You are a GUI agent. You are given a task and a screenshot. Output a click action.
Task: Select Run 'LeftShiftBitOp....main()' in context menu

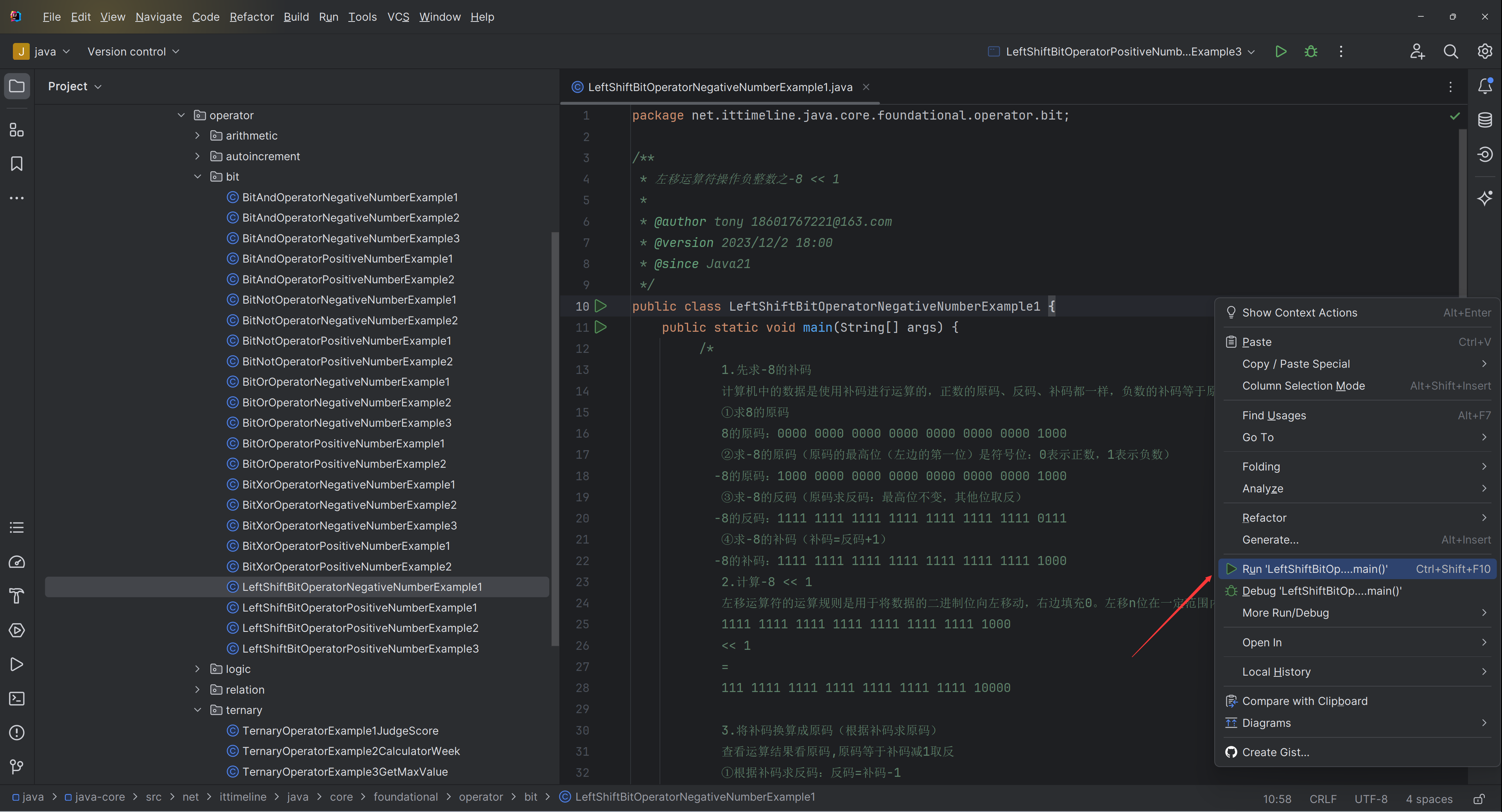pyautogui.click(x=1358, y=569)
